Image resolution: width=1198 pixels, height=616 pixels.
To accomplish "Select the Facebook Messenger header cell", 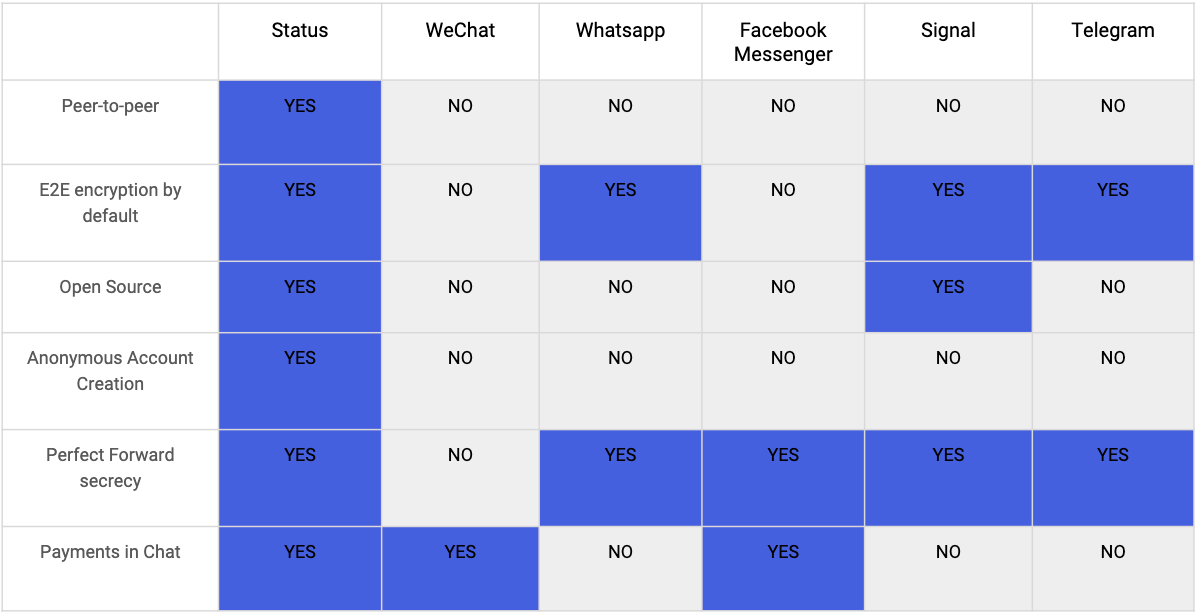I will (783, 41).
